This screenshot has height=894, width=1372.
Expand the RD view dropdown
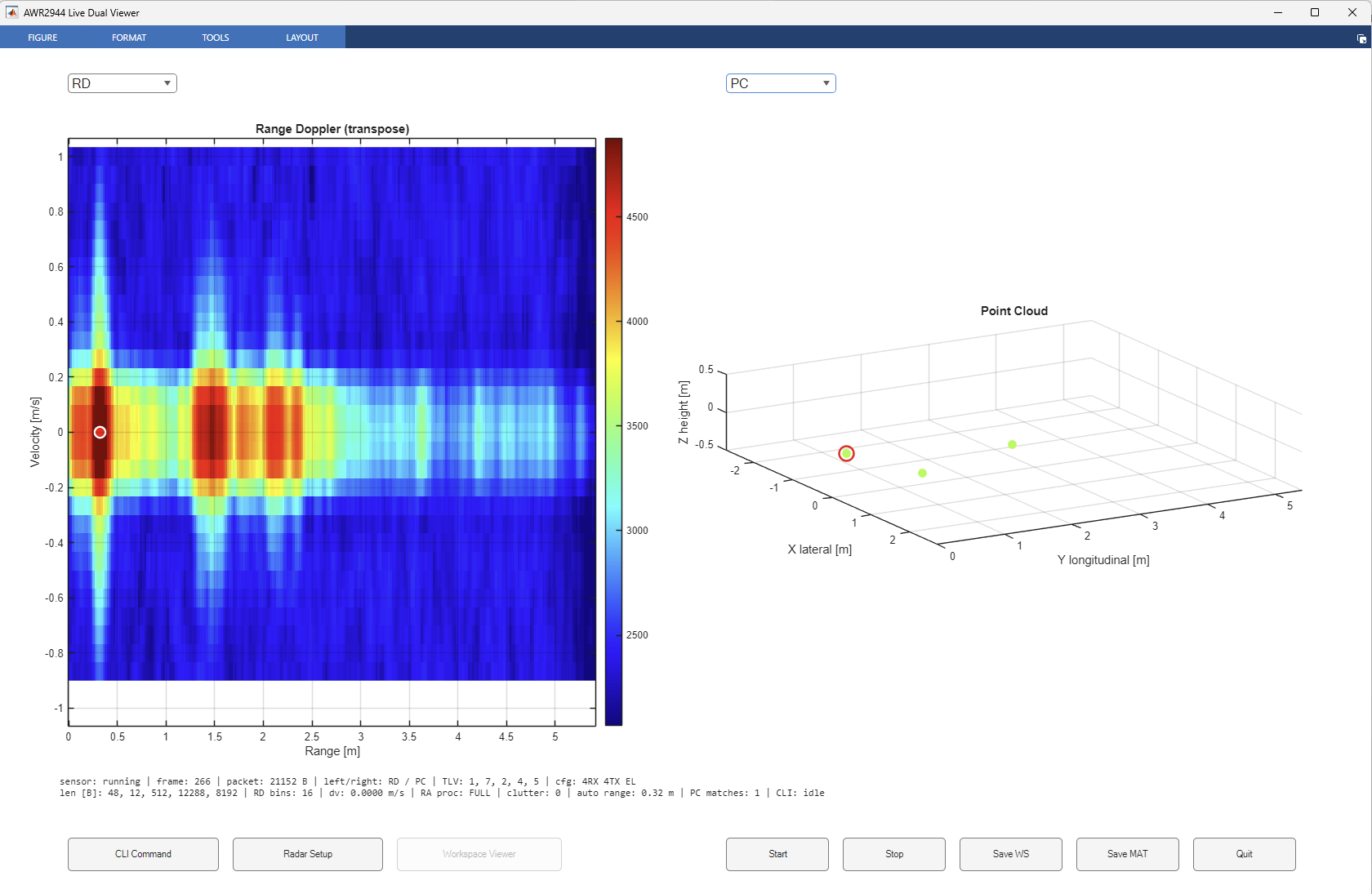point(122,83)
